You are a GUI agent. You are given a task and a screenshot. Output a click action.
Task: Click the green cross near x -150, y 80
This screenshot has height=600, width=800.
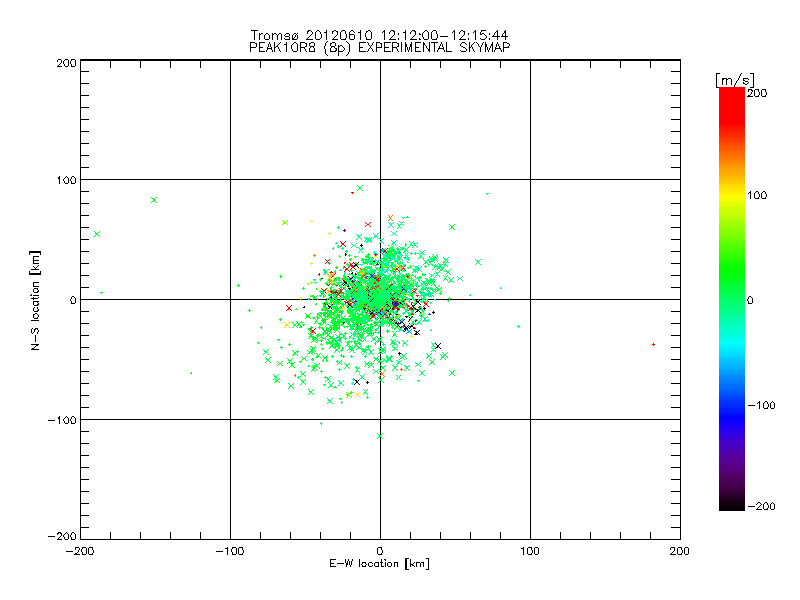(x=154, y=200)
